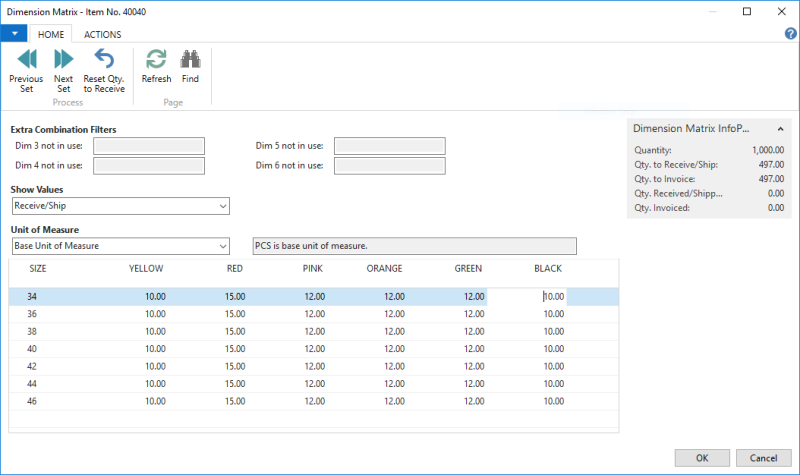Confirm with the OK button
This screenshot has height=475, width=800.
[702, 458]
